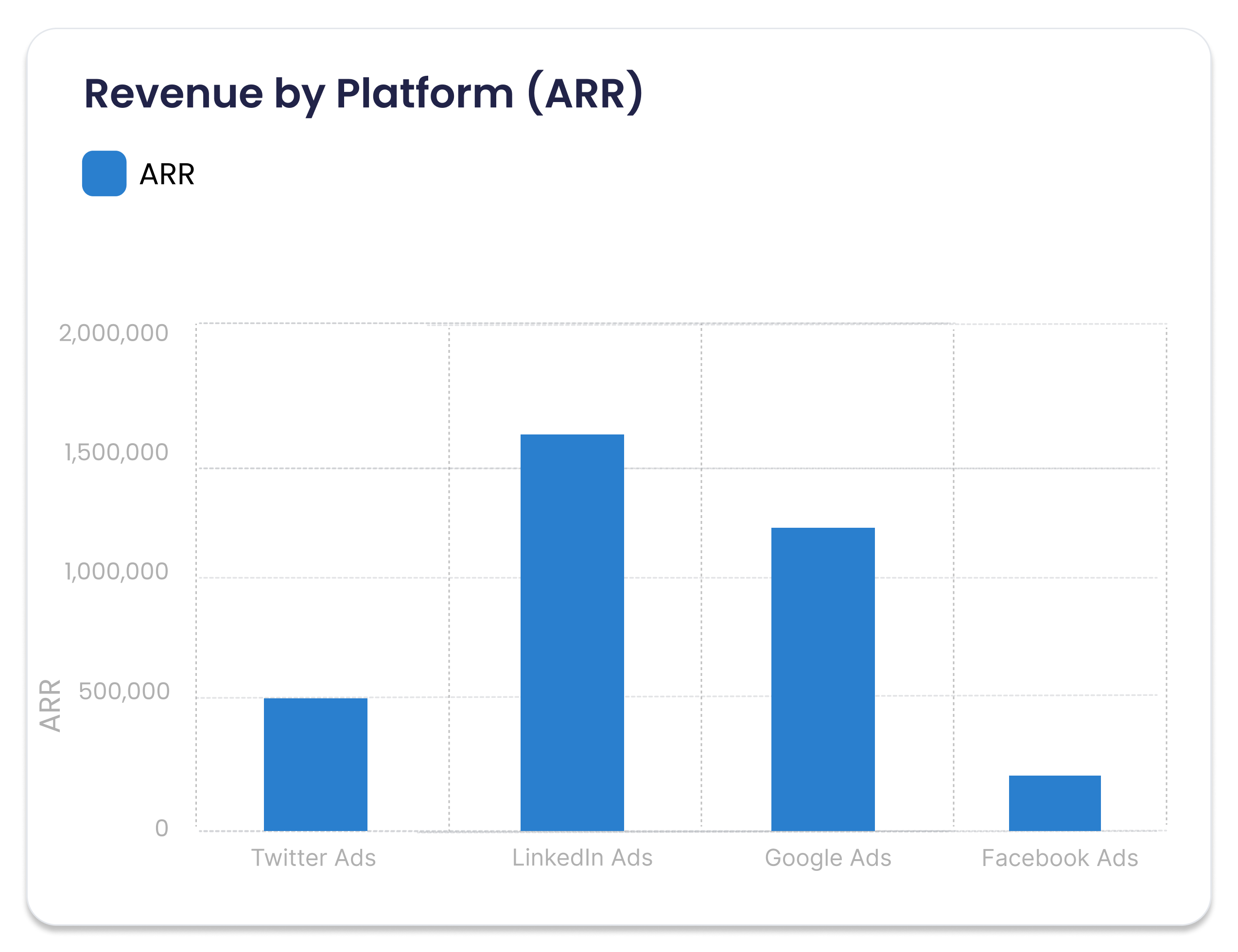
Task: Select the Twitter Ads bar
Action: click(316, 764)
